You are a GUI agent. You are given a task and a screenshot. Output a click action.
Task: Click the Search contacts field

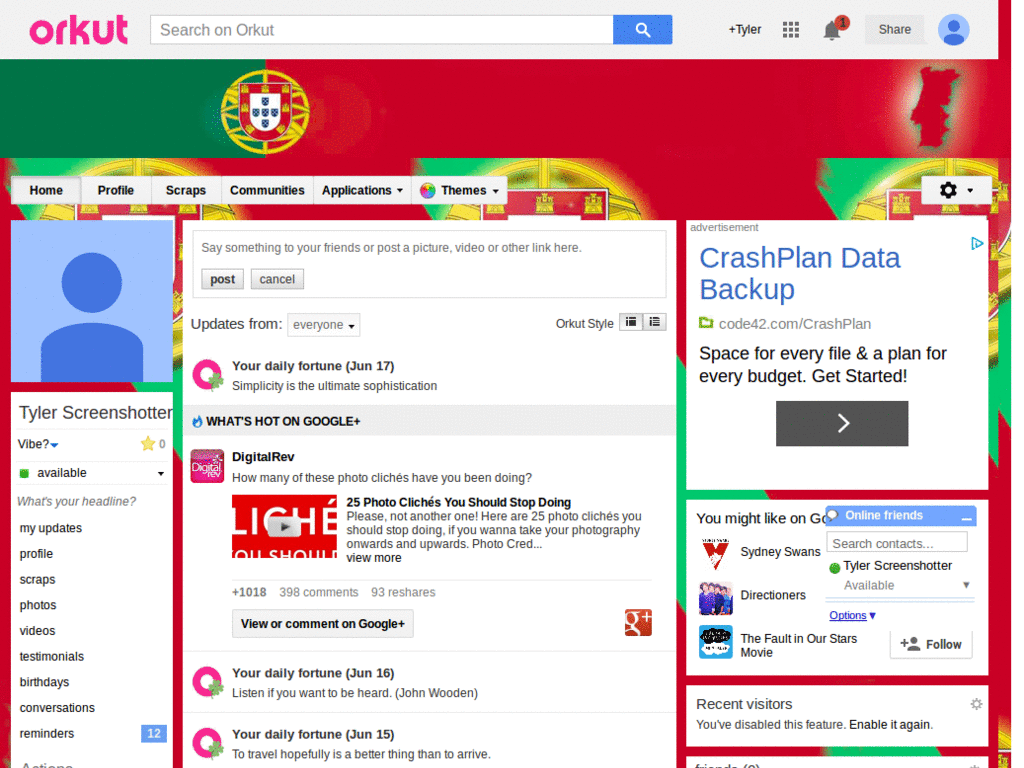click(x=897, y=543)
